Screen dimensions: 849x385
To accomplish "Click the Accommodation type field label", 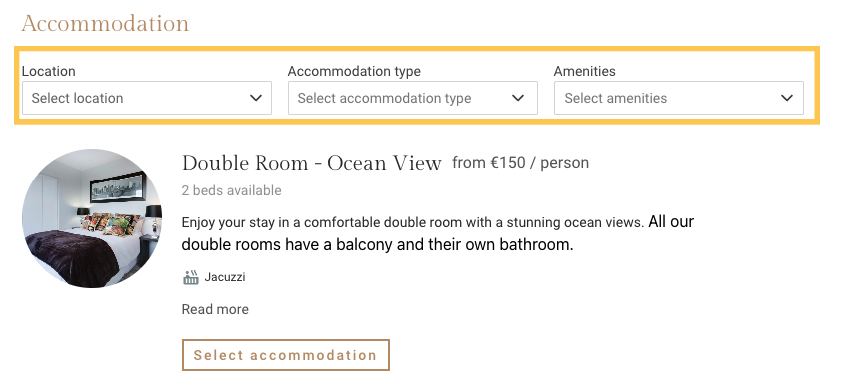I will pos(354,71).
